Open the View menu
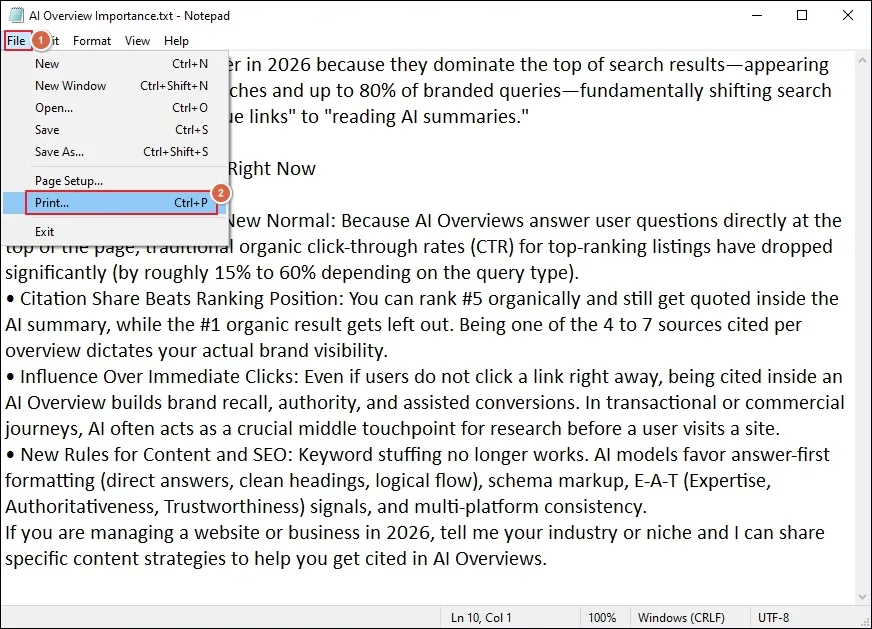872x629 pixels. click(x=137, y=41)
